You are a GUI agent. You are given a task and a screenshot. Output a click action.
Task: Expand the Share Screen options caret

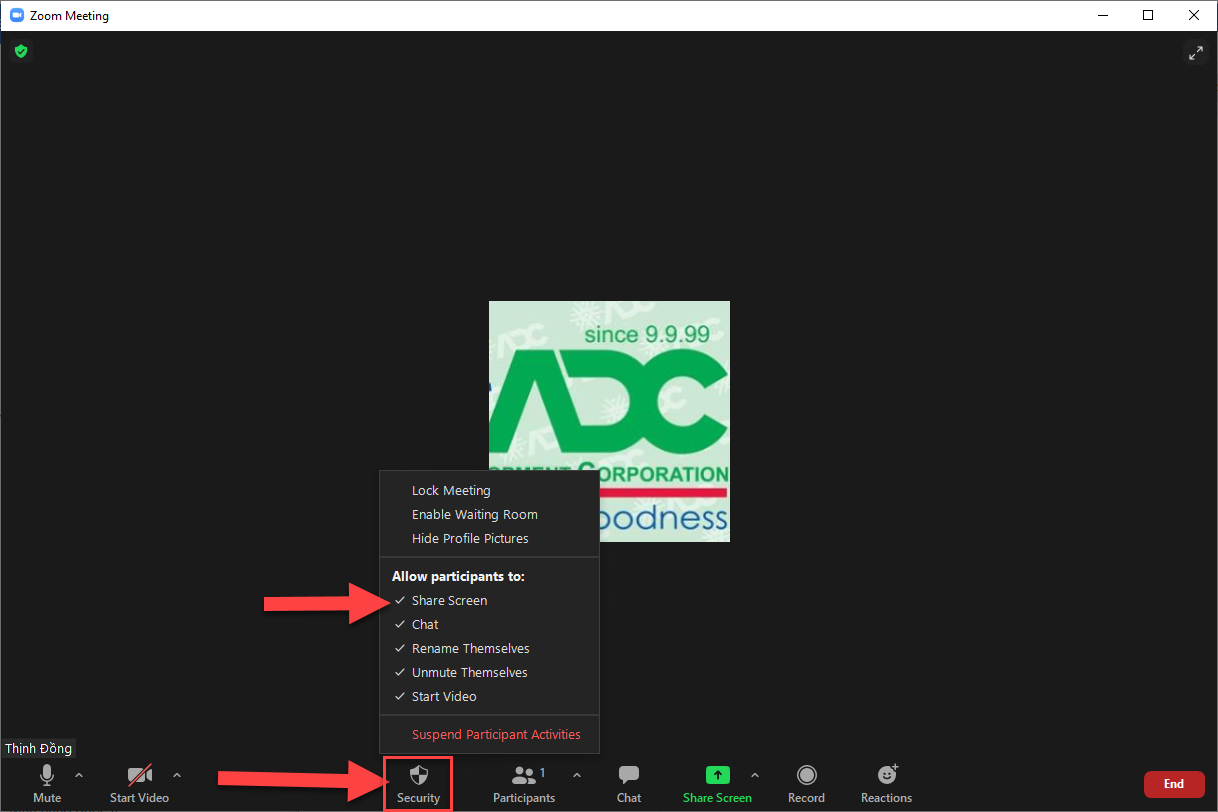754,775
